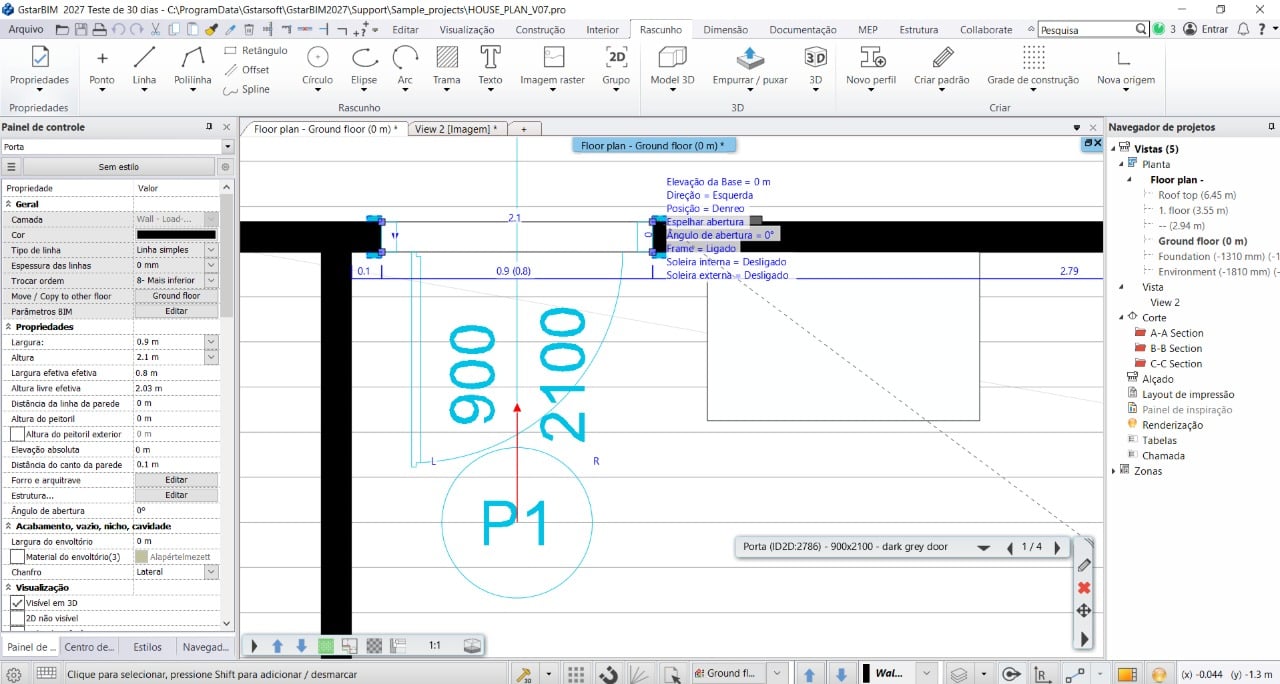Open Grade de construção options
Image resolution: width=1280 pixels, height=684 pixels.
point(1033,68)
